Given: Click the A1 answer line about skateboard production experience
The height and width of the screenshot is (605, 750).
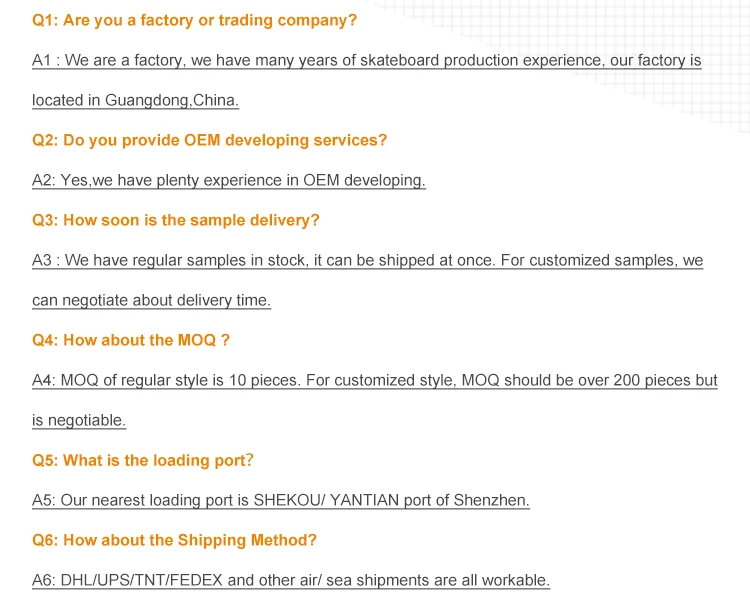Looking at the screenshot, I should (366, 60).
